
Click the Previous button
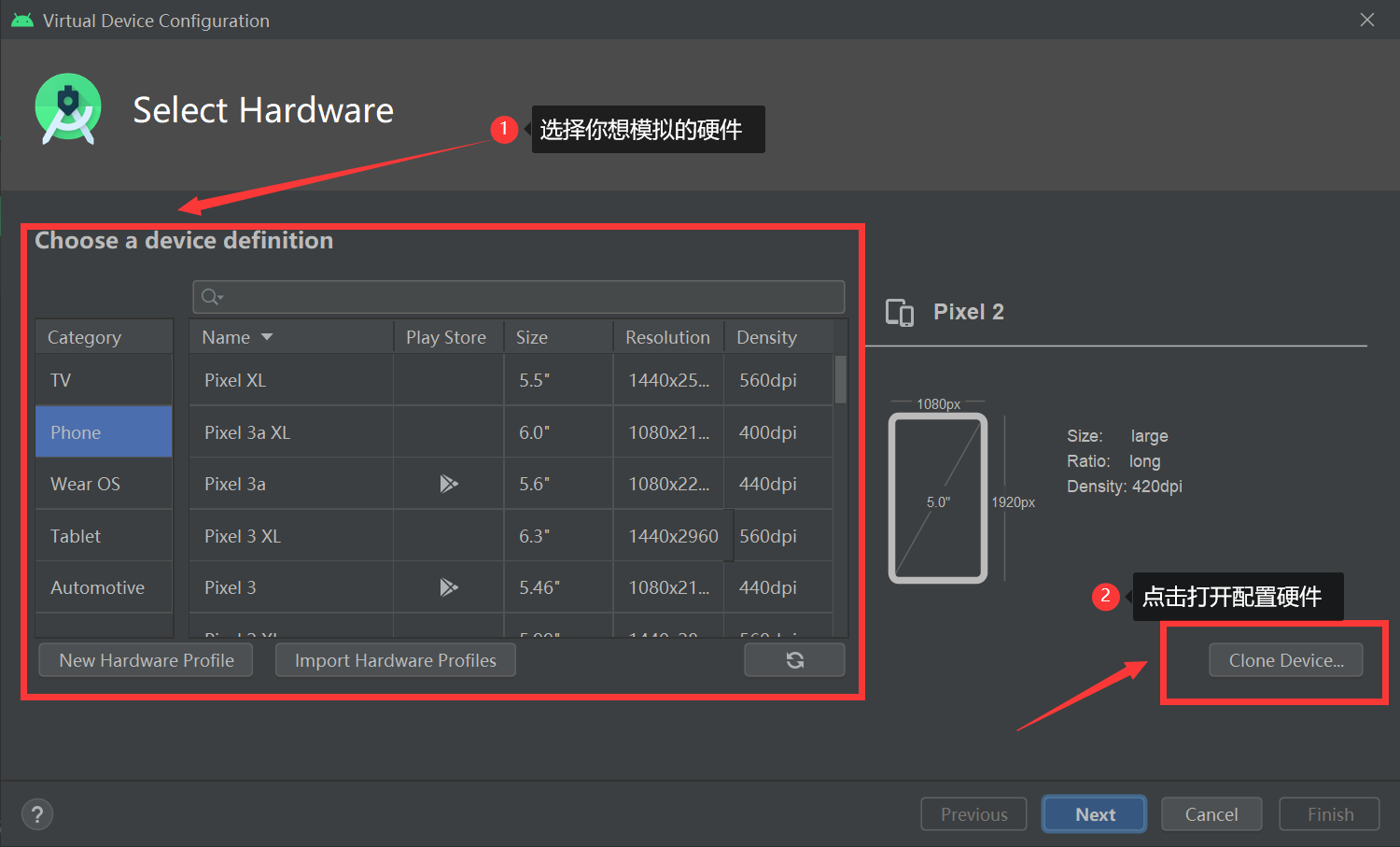(973, 814)
